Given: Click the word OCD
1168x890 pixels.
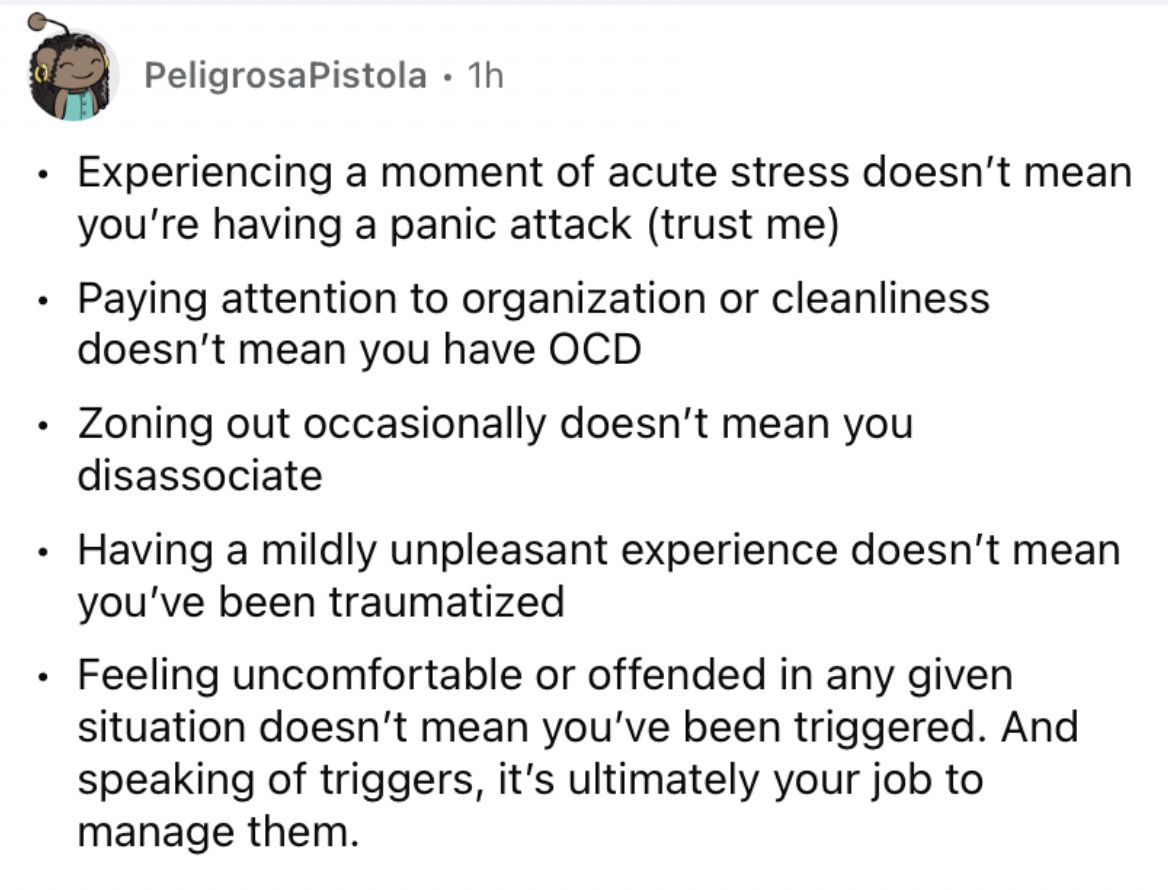Looking at the screenshot, I should click(595, 349).
